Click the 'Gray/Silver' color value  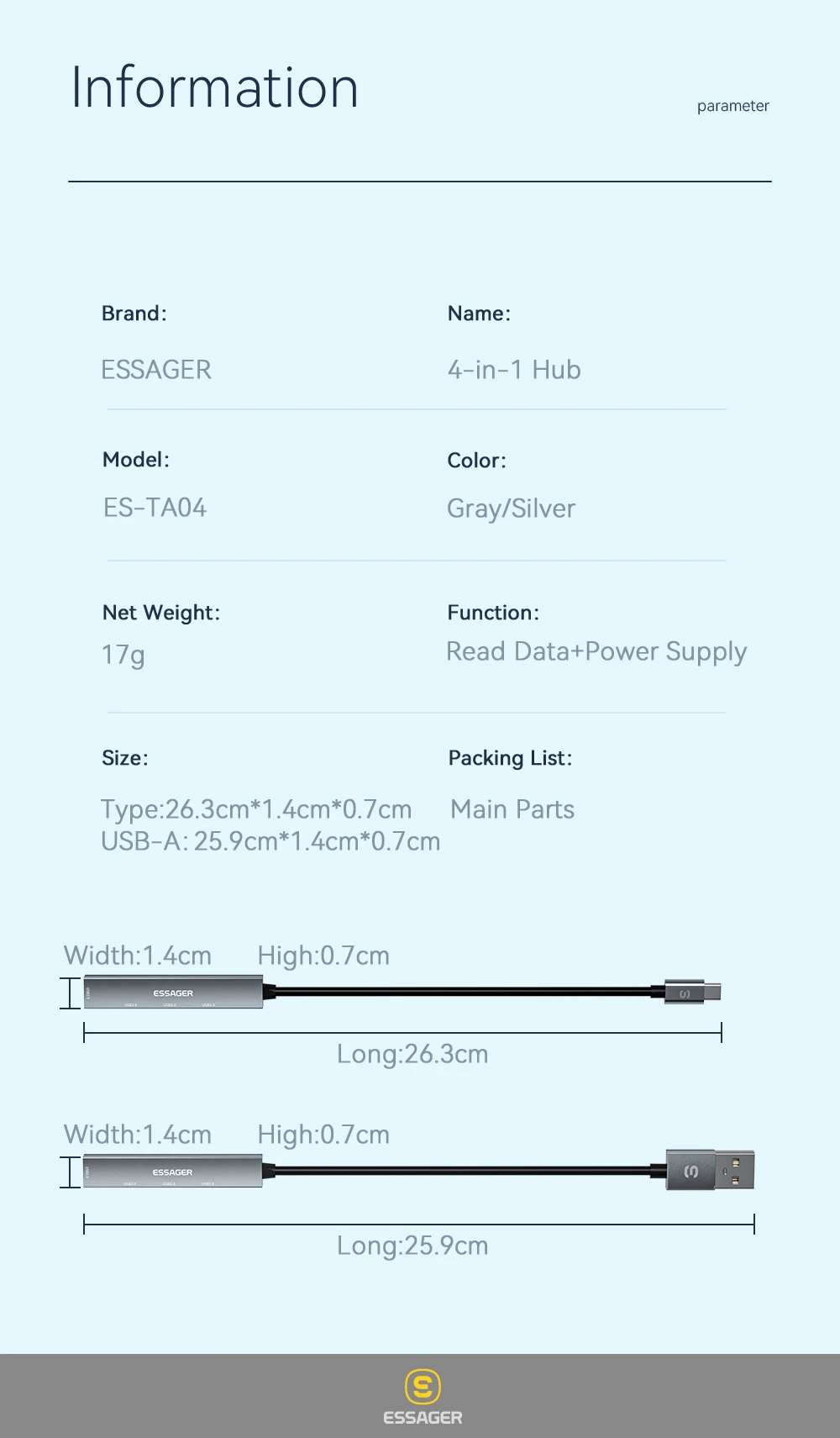coord(511,508)
